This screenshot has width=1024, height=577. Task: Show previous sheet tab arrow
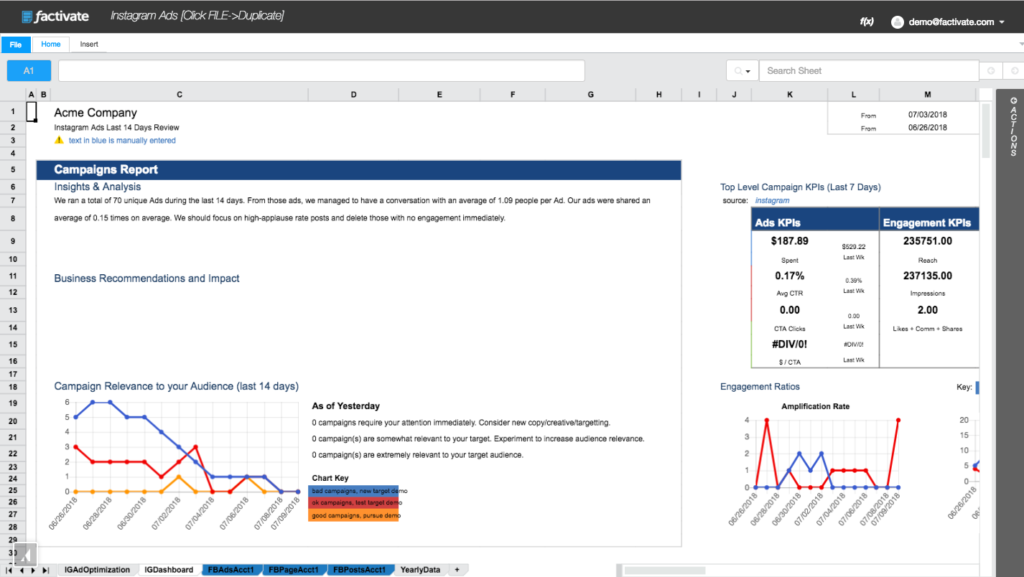point(22,570)
